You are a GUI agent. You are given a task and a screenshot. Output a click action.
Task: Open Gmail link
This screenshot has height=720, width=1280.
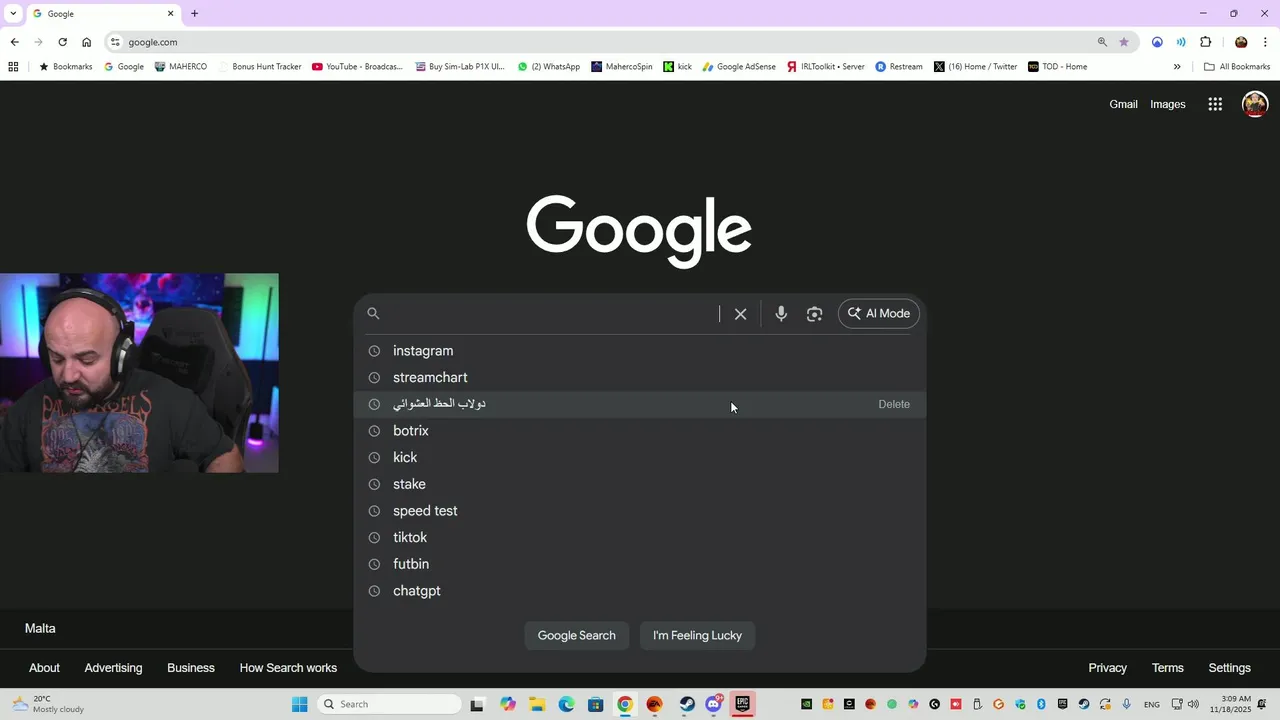point(1123,104)
